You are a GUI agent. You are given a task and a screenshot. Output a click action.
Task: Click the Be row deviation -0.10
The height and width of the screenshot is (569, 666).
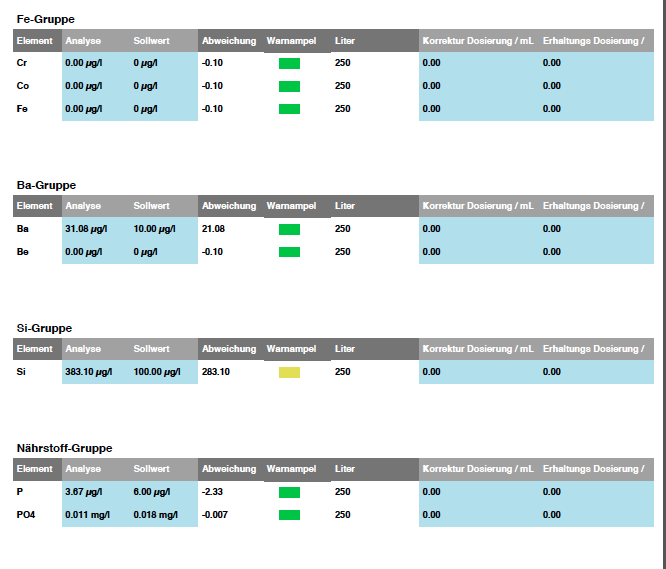pyautogui.click(x=212, y=252)
